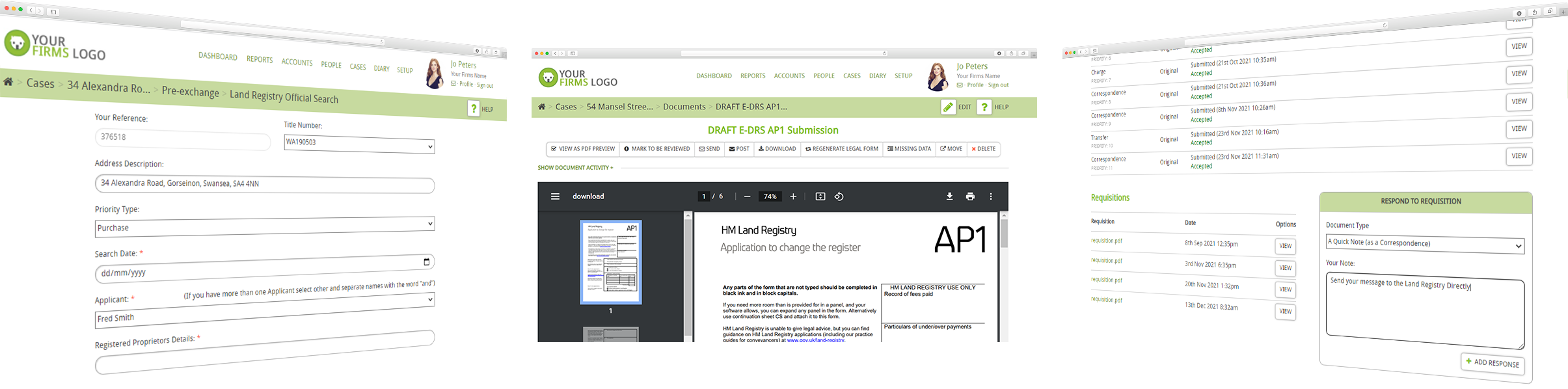Open the calendar picker in Search Date field
The height and width of the screenshot is (389, 1568).
tap(427, 262)
